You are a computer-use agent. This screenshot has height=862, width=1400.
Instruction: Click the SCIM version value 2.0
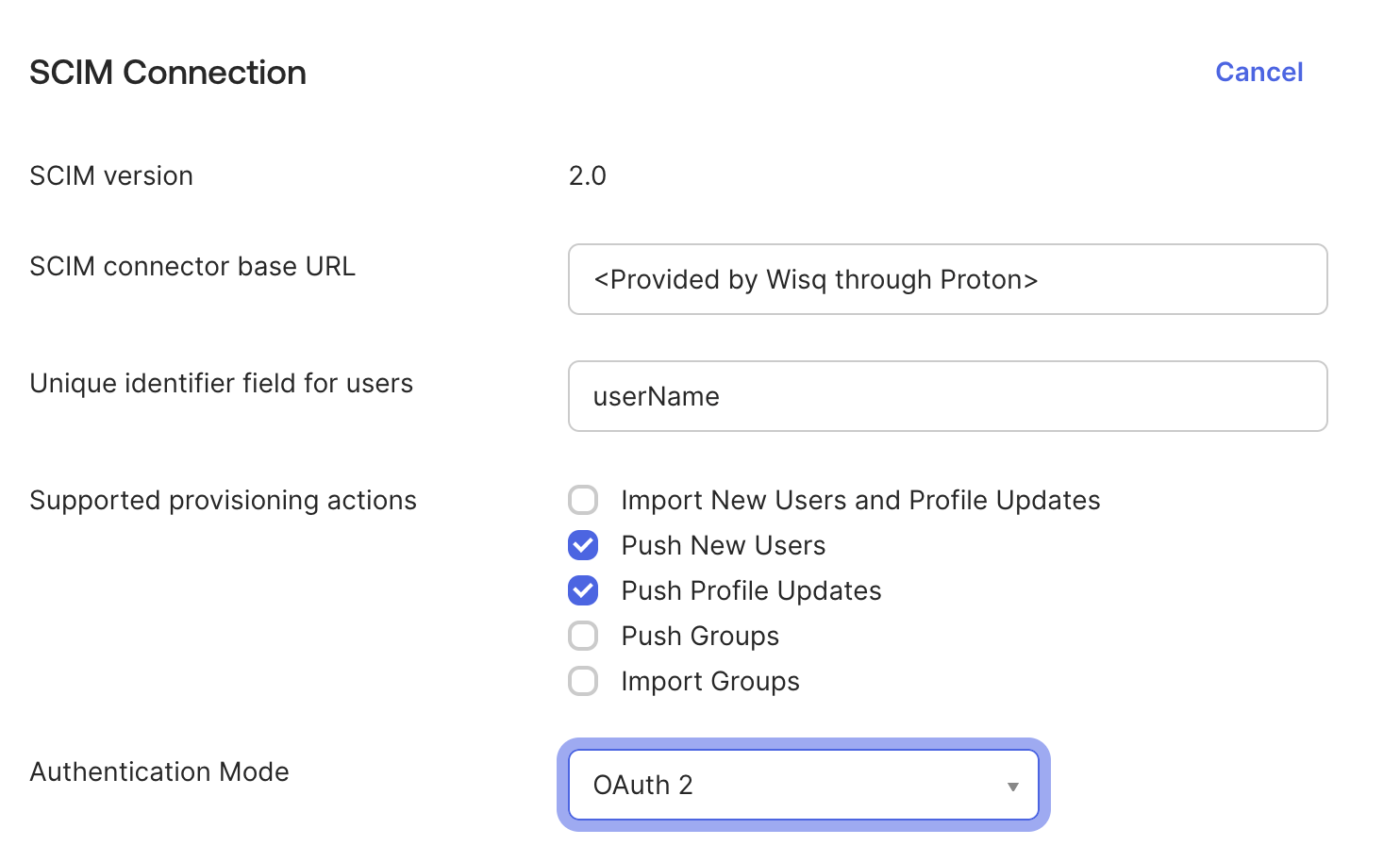point(587,176)
